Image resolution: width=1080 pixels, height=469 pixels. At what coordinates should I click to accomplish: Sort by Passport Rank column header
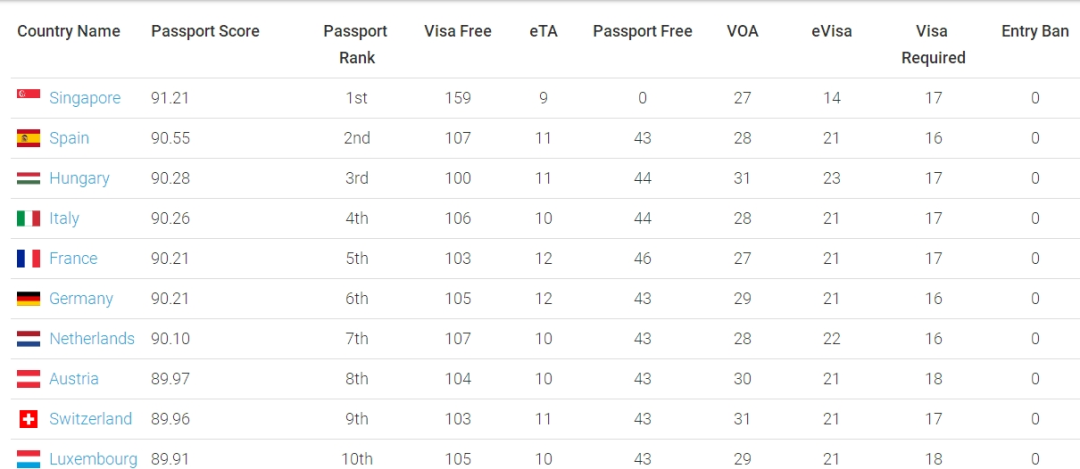click(356, 44)
